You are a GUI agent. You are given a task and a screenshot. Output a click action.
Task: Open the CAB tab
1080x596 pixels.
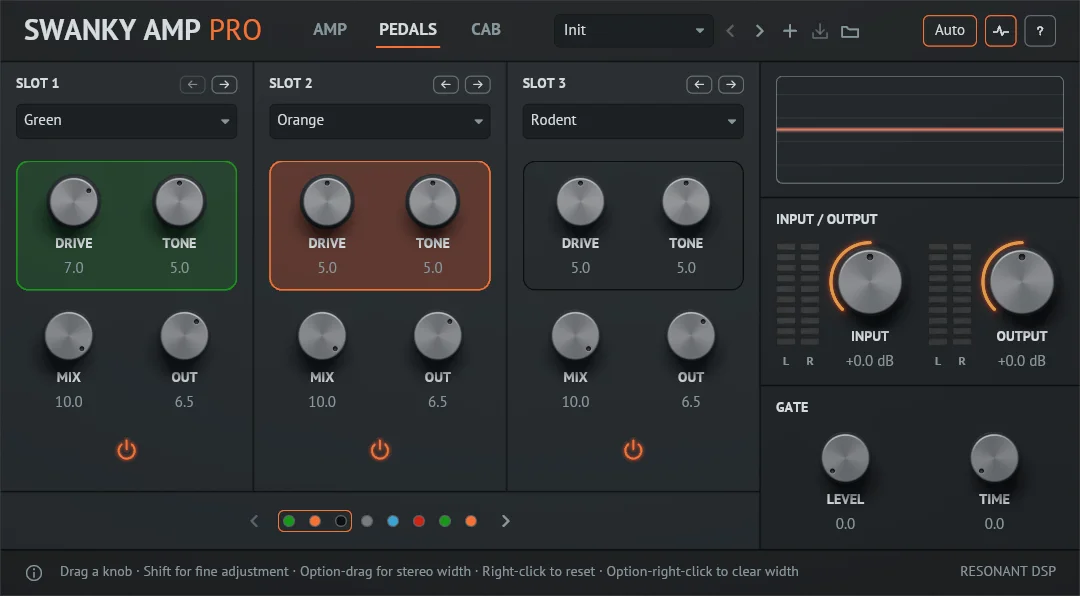coord(486,30)
